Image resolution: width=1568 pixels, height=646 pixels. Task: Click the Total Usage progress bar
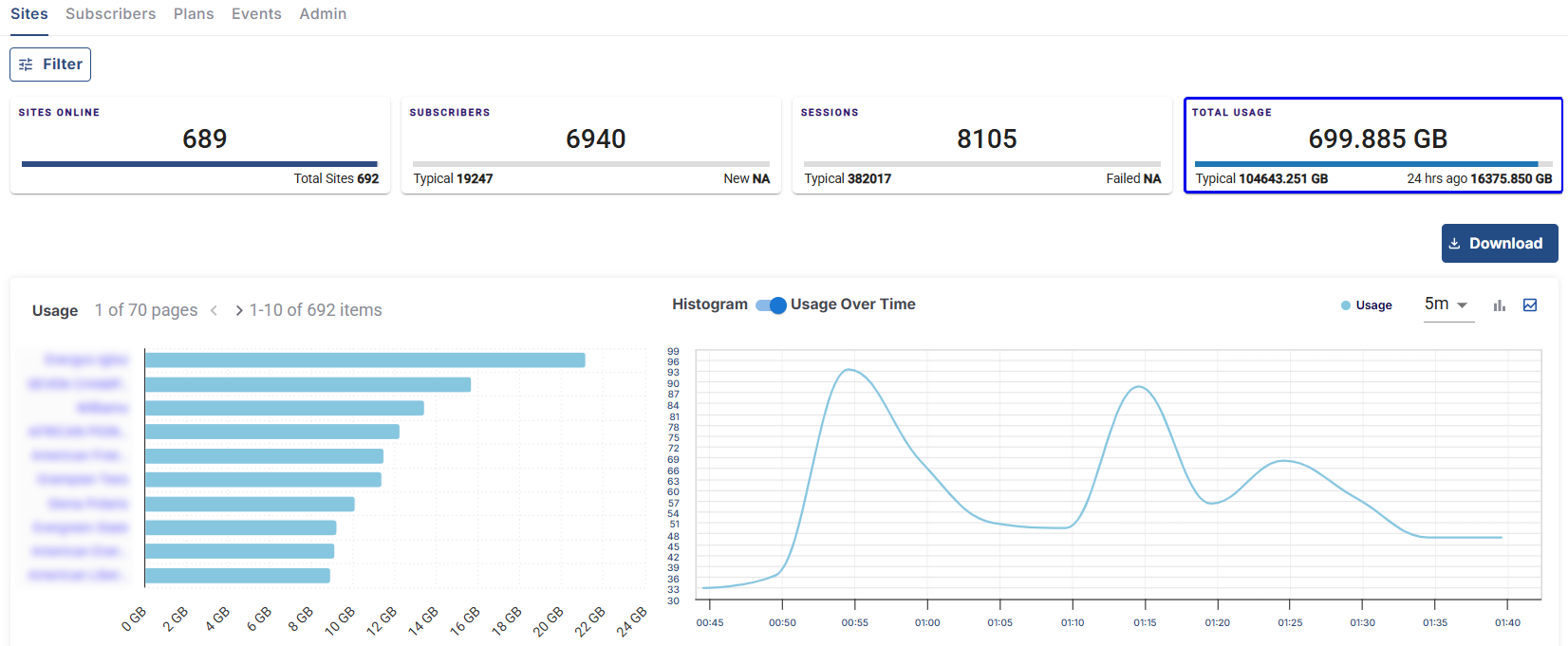[1372, 164]
